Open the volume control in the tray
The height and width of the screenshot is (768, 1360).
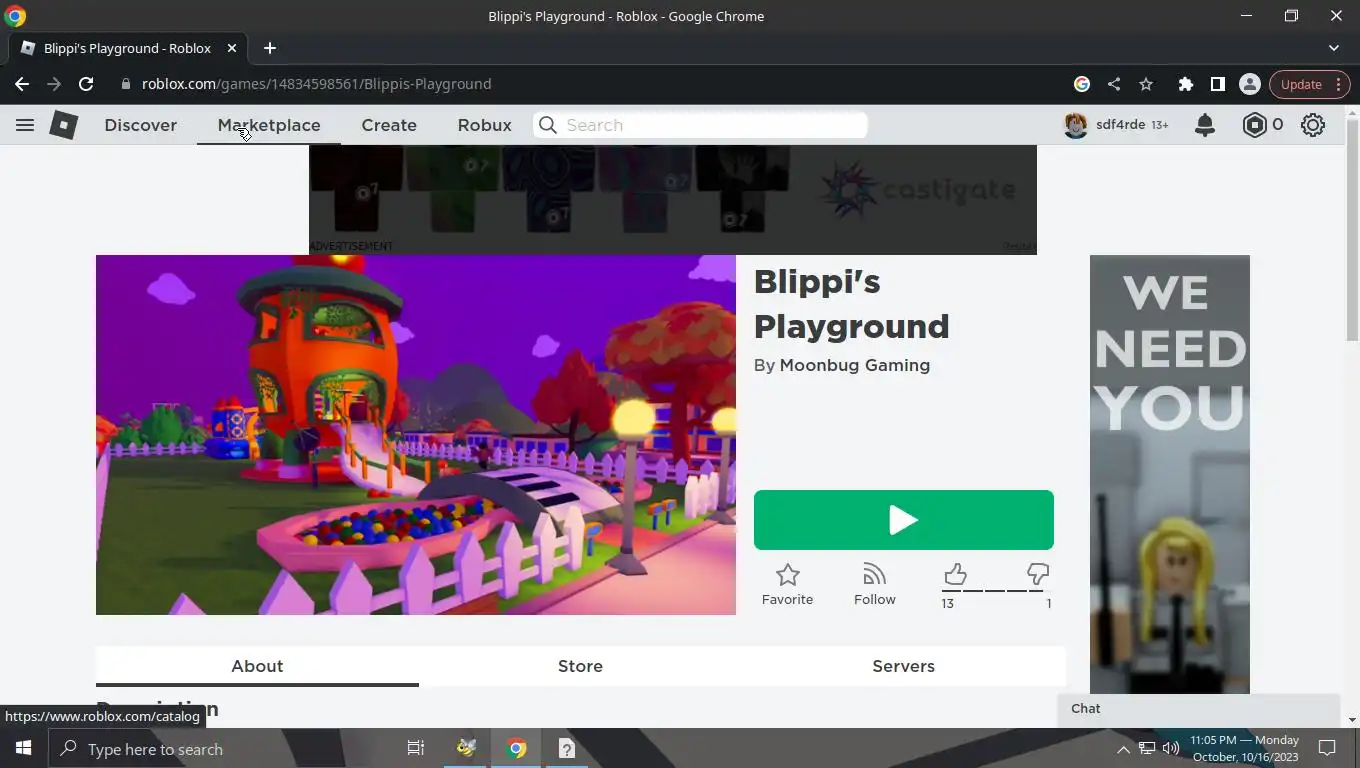pyautogui.click(x=1171, y=748)
